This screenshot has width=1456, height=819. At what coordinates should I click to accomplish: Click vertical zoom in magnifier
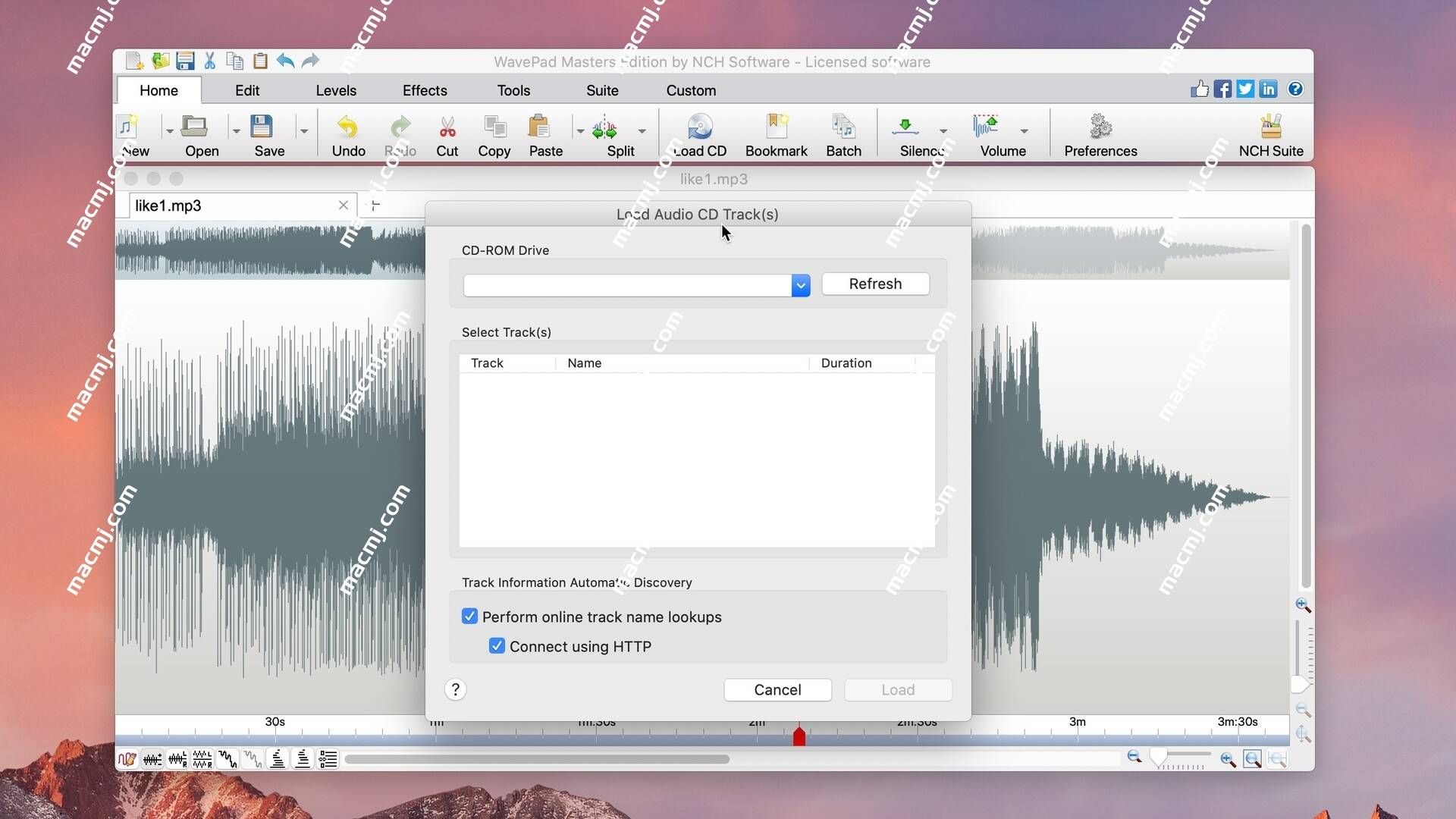coord(1303,605)
